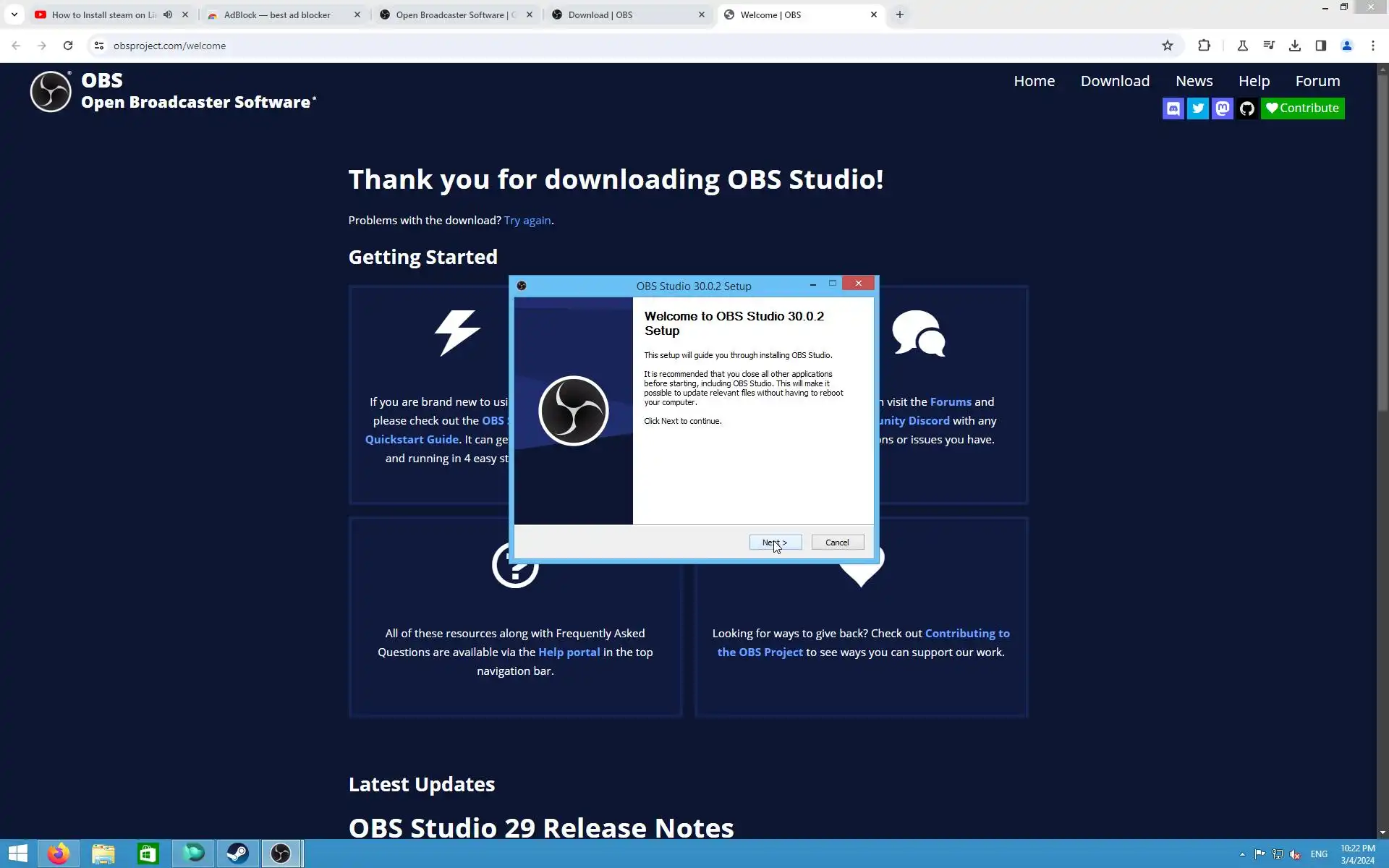Launch Steam from the taskbar
Viewport: 1389px width, 868px height.
tap(237, 854)
